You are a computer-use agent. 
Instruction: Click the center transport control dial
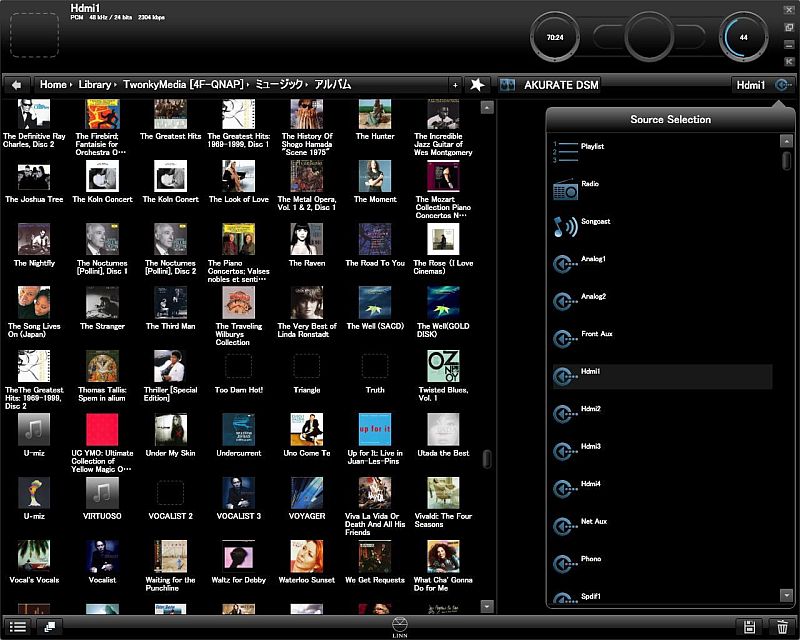pos(649,37)
